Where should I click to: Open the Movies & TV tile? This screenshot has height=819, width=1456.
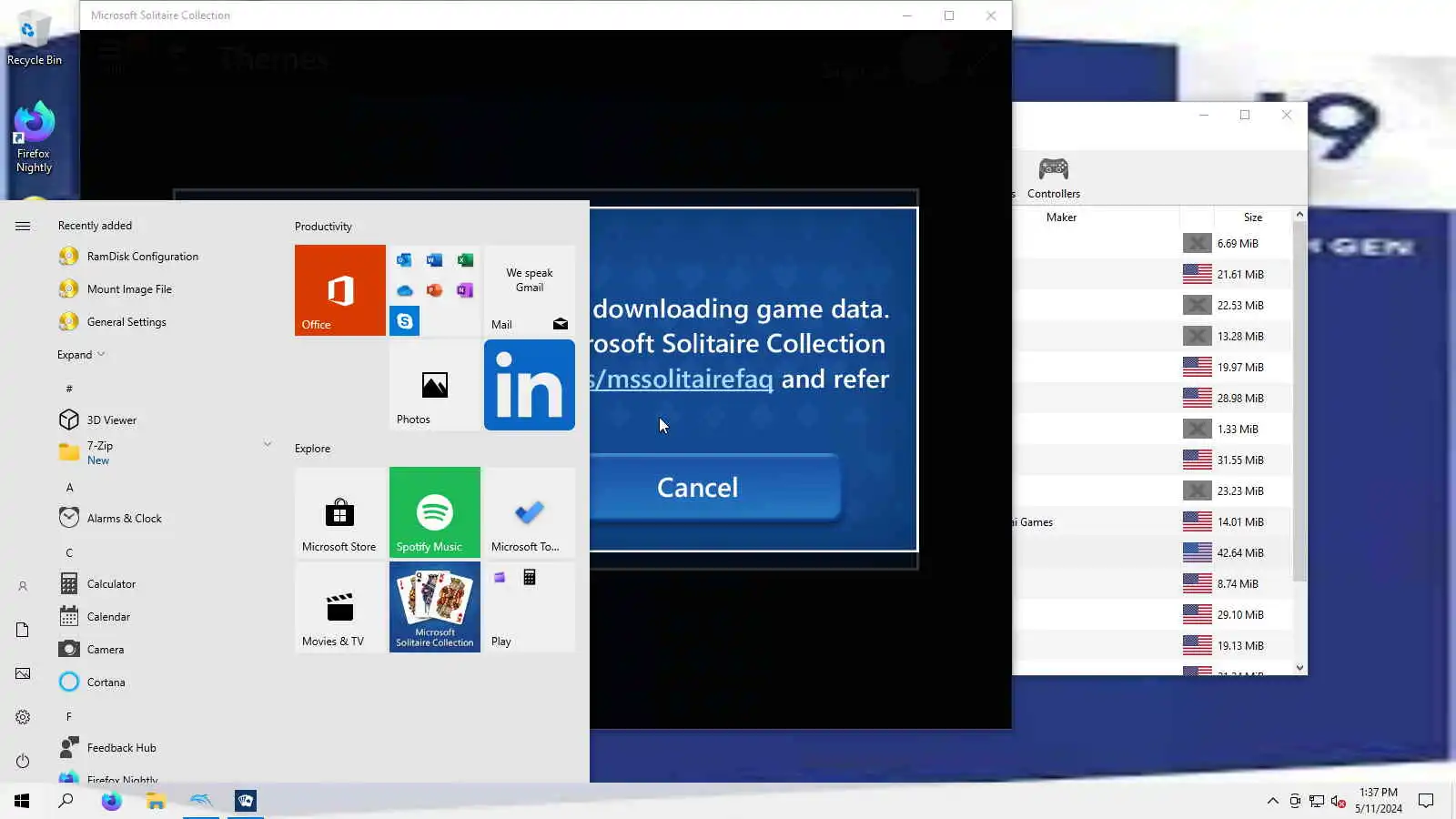coord(339,607)
